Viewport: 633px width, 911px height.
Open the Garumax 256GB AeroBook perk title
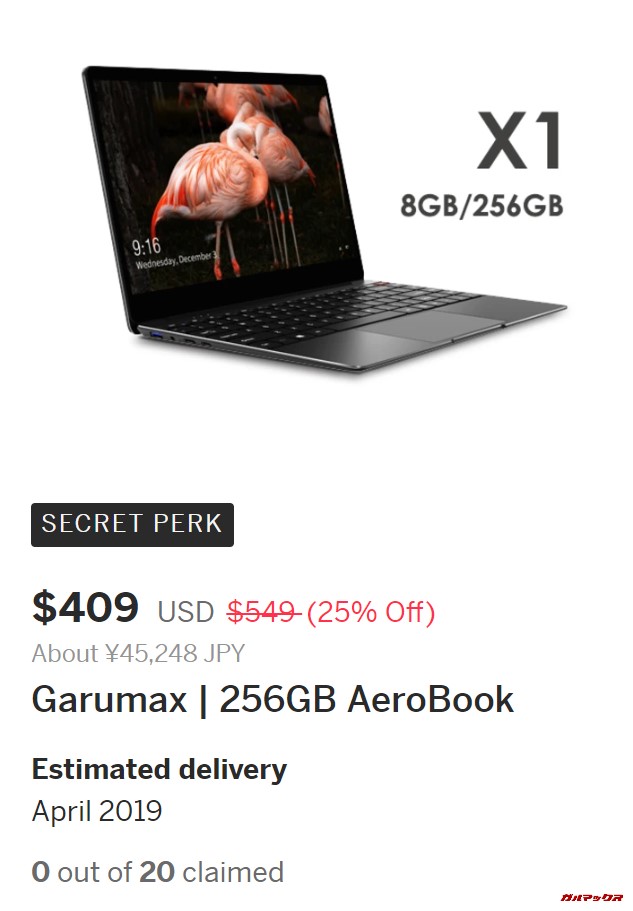[272, 699]
